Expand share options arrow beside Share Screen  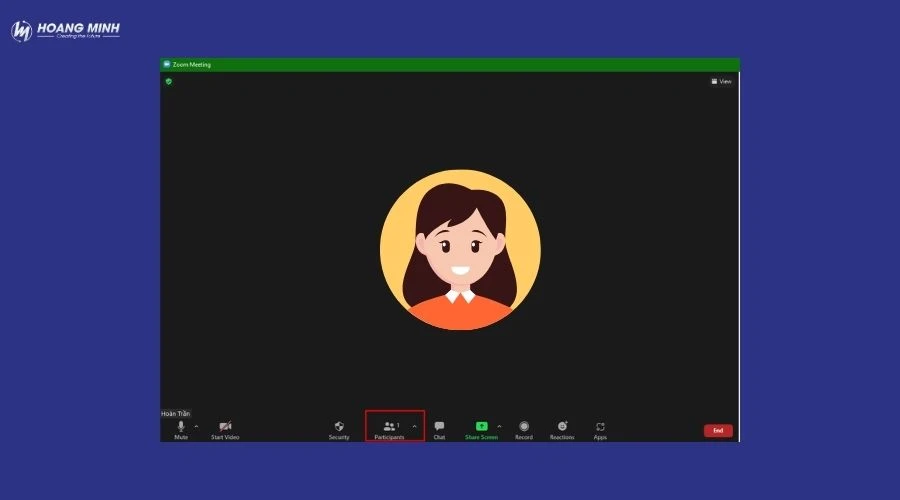[x=499, y=427]
